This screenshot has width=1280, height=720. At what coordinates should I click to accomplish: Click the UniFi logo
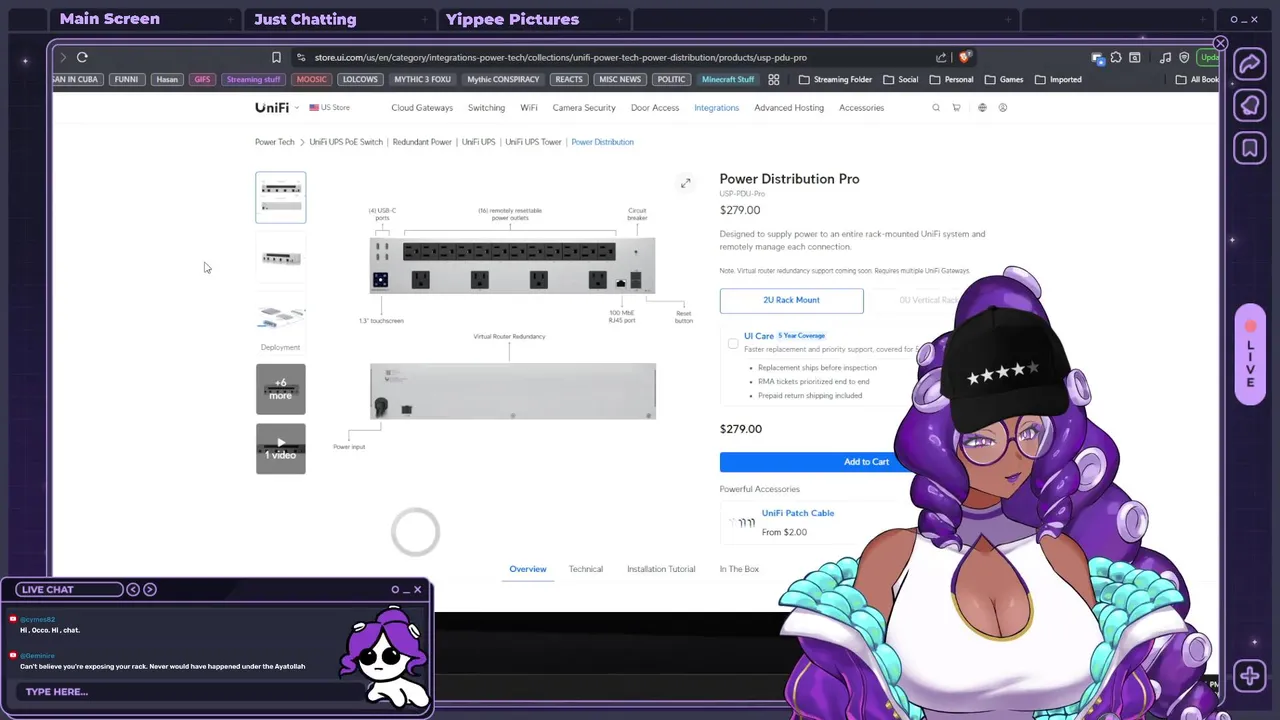click(x=271, y=107)
